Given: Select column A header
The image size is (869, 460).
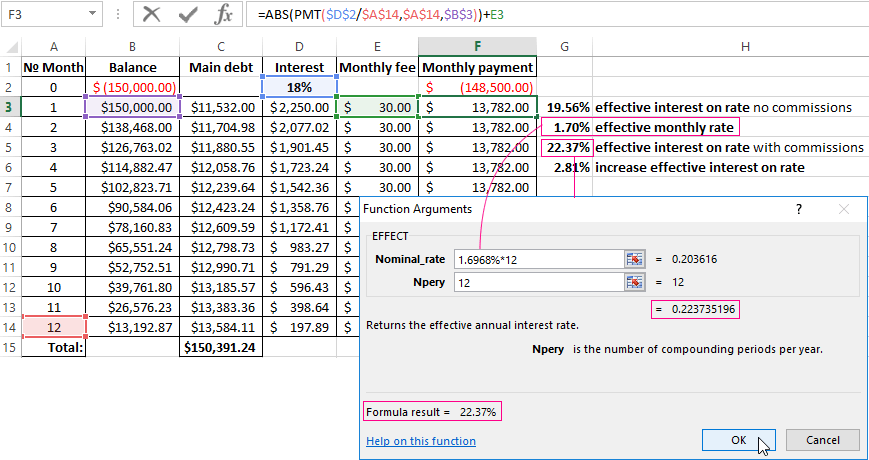Looking at the screenshot, I should 53,47.
